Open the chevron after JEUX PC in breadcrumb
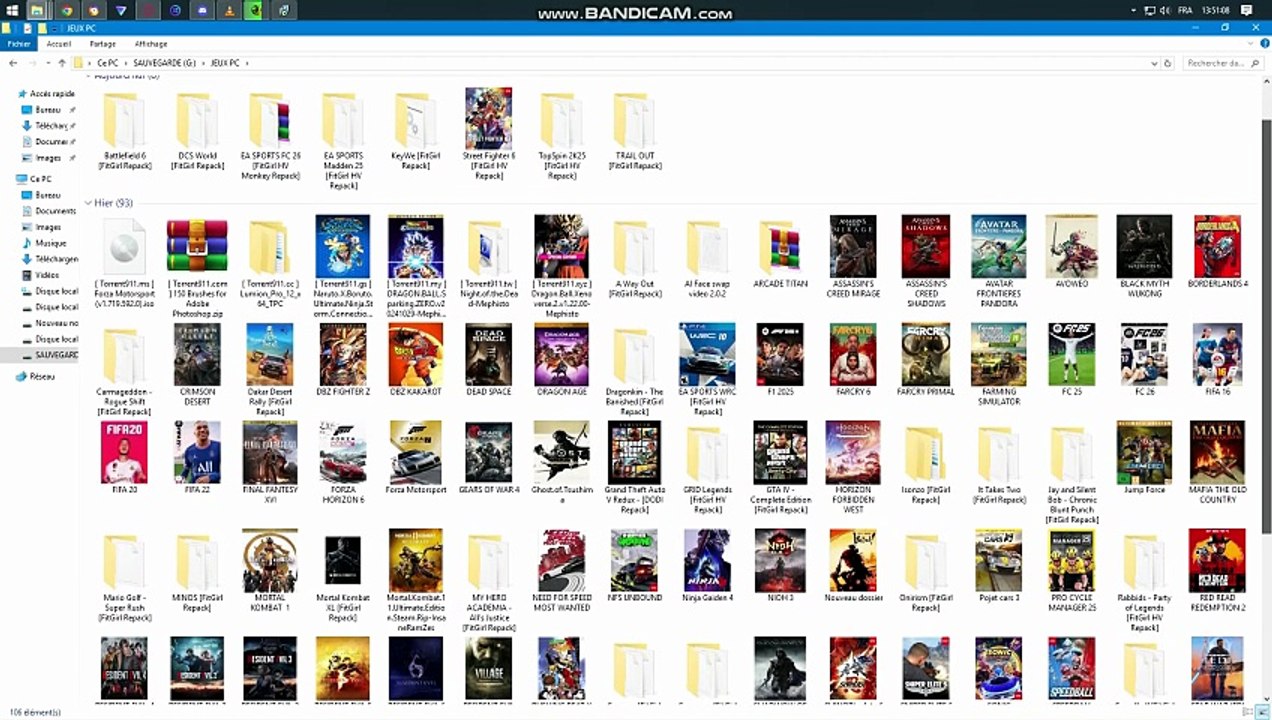The image size is (1272, 720). tap(247, 63)
